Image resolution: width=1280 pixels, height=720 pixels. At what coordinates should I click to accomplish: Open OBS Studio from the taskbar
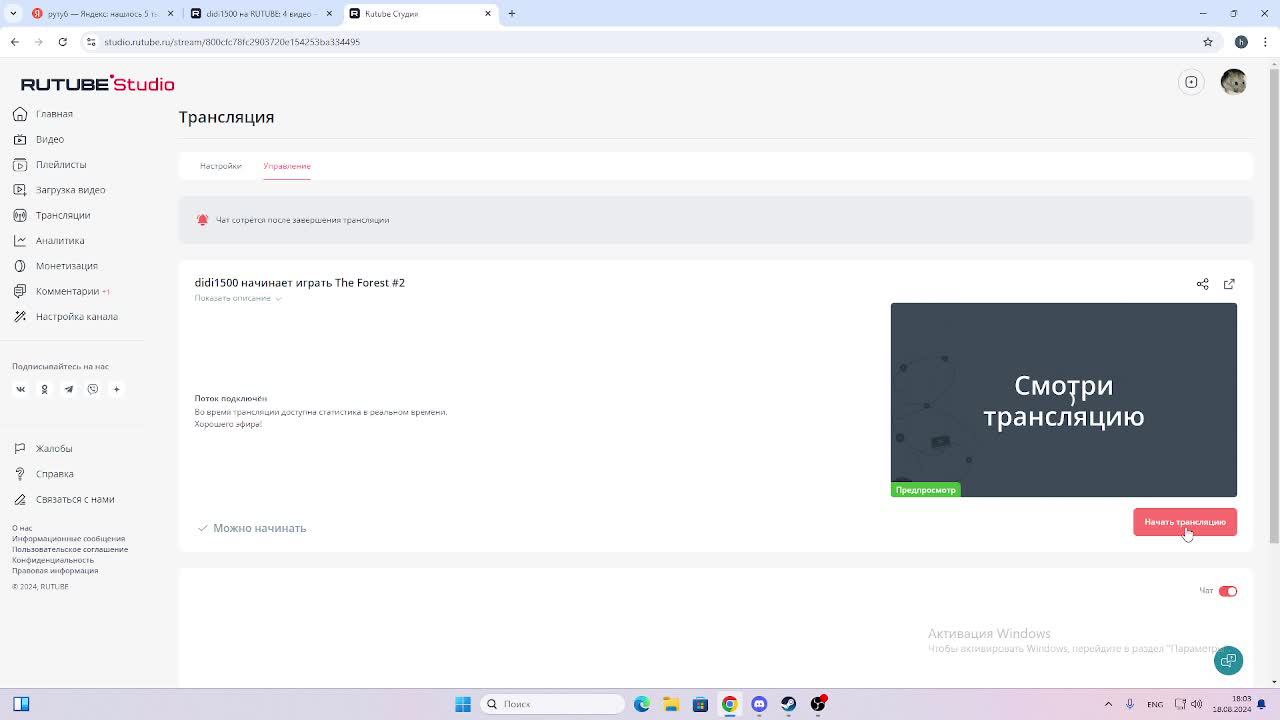pyautogui.click(x=818, y=704)
